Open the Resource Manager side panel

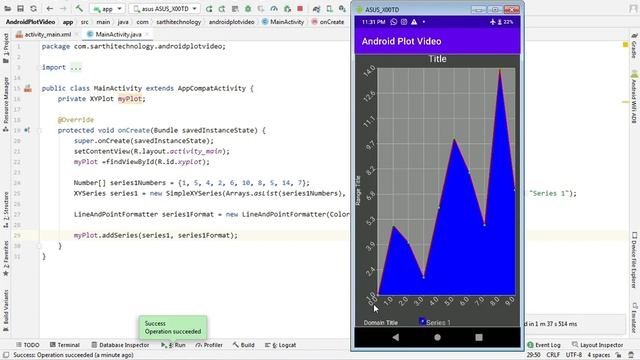click(6, 104)
